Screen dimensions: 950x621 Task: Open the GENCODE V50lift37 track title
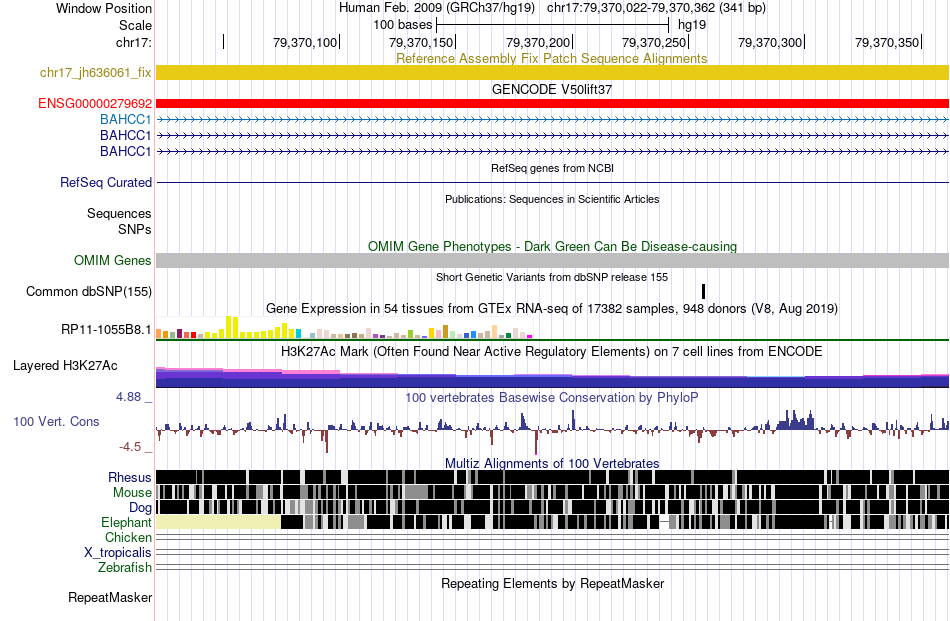(552, 90)
